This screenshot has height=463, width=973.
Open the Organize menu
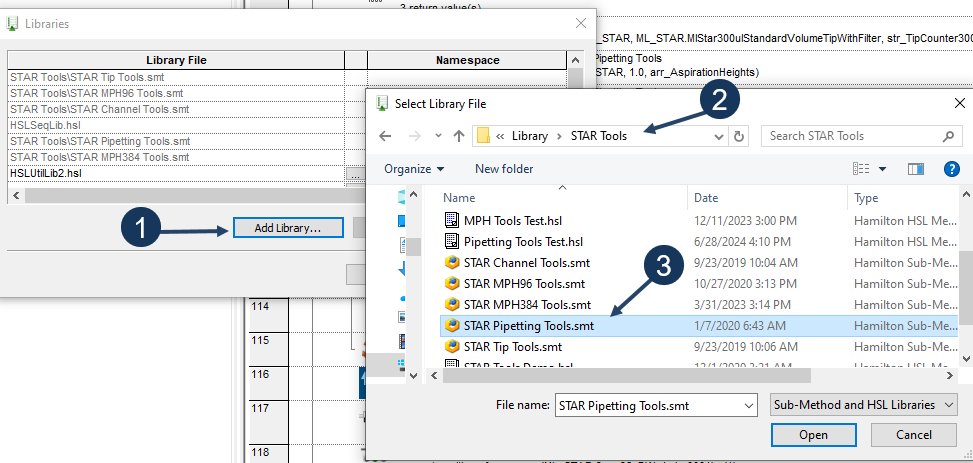point(414,169)
